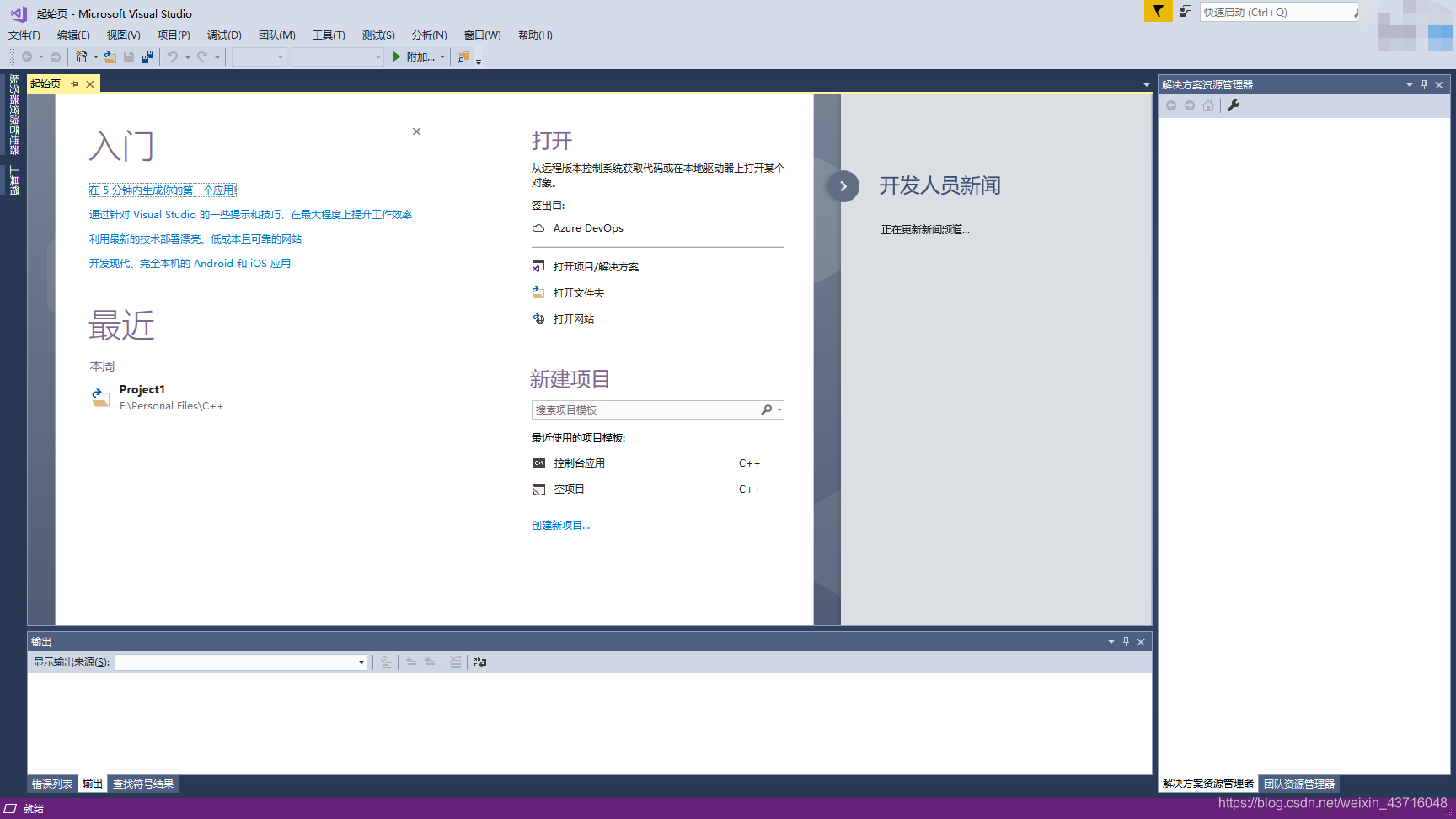
Task: Switch to the 团队资源管理器 tab
Action: click(x=1299, y=784)
